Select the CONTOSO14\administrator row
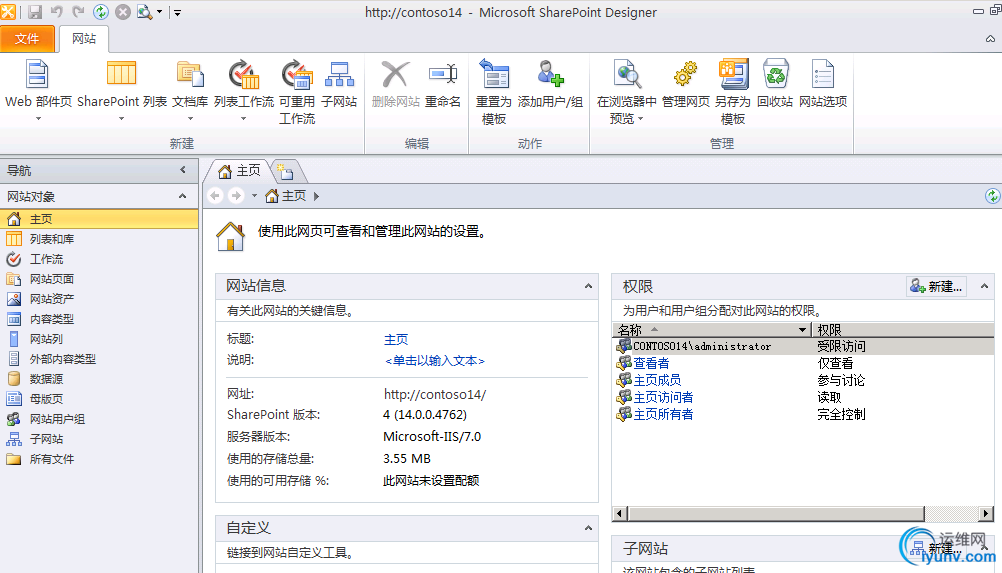 click(x=803, y=346)
